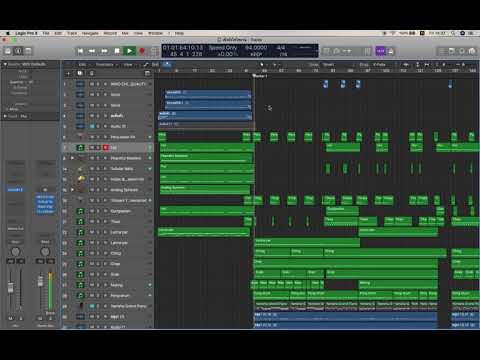Click the waveform zoom button
This screenshot has width=480, height=360.
pyautogui.click(x=406, y=64)
